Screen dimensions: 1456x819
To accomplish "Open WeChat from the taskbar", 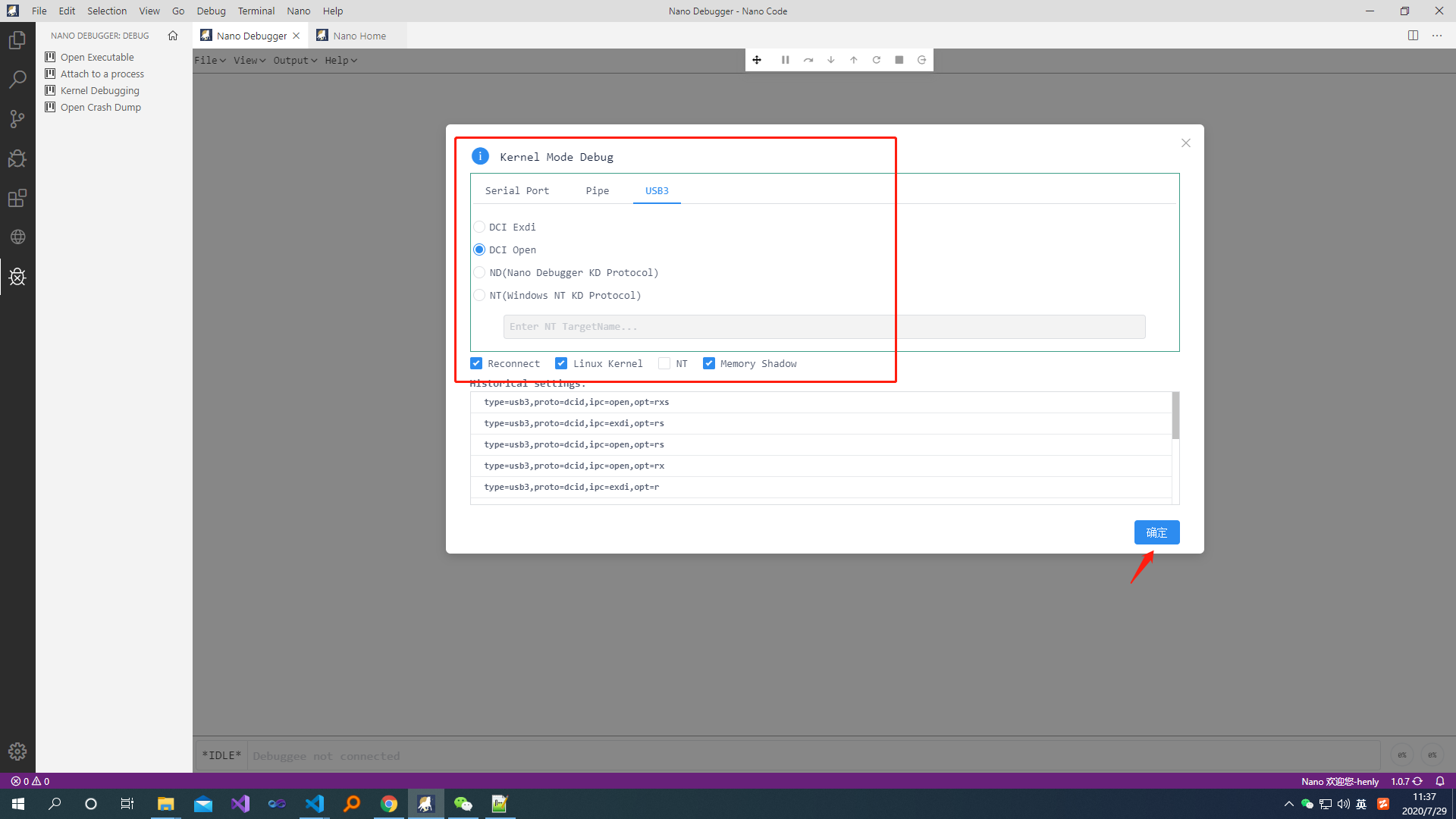I will click(463, 804).
